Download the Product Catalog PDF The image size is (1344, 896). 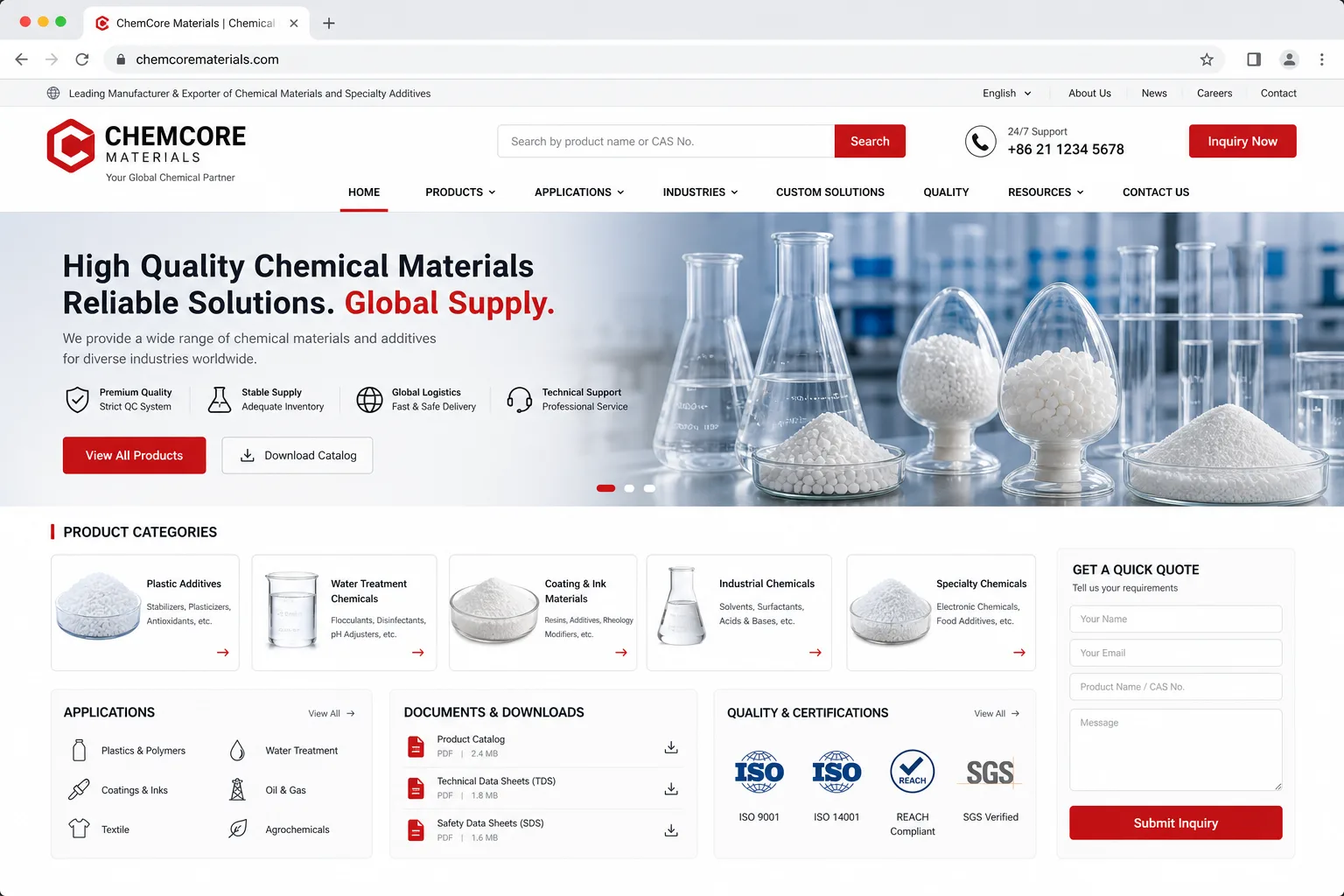point(671,747)
